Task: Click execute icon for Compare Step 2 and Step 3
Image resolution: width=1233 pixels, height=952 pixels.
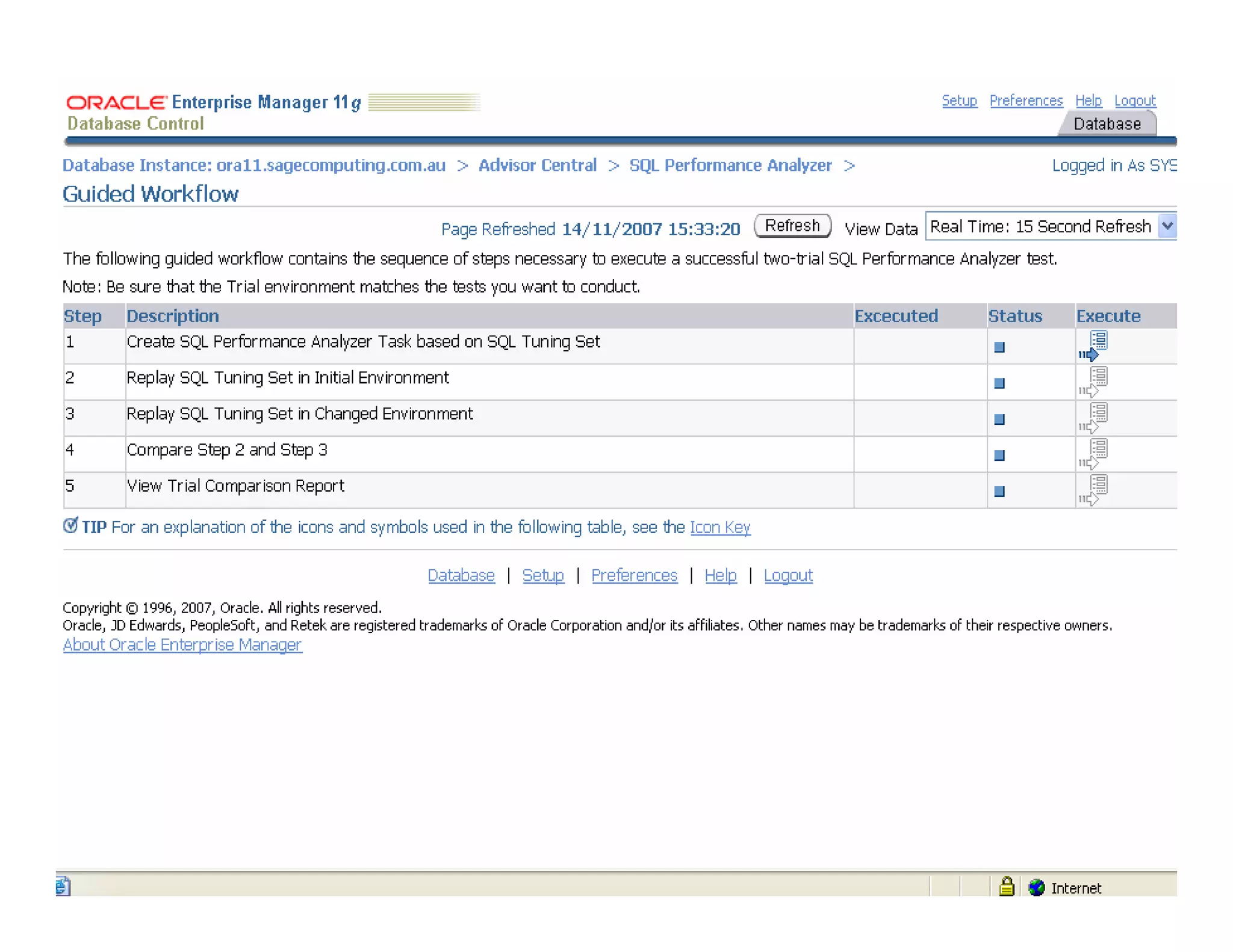Action: 1093,454
